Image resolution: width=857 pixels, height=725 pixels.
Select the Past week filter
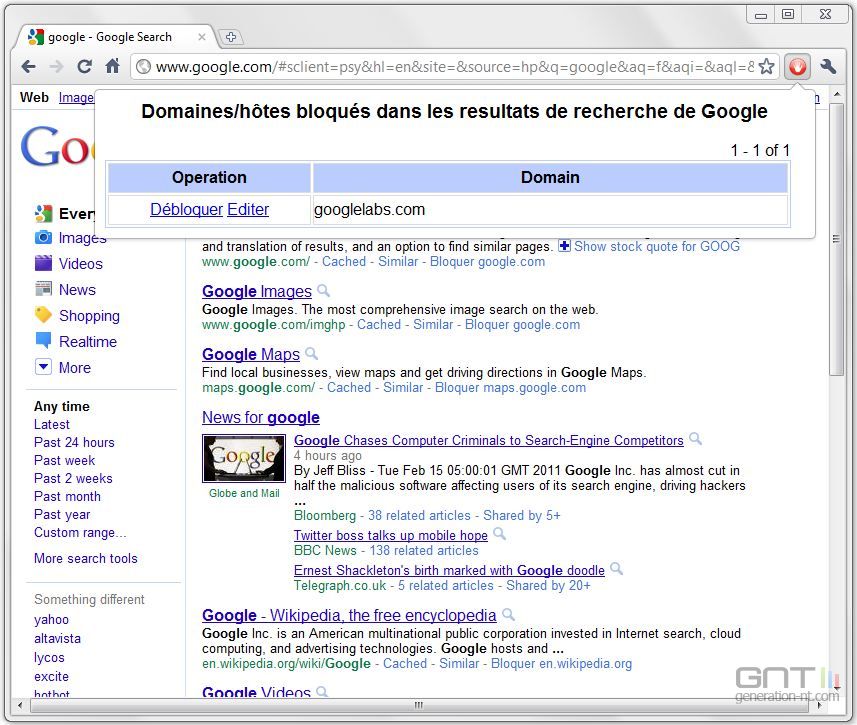tap(64, 460)
